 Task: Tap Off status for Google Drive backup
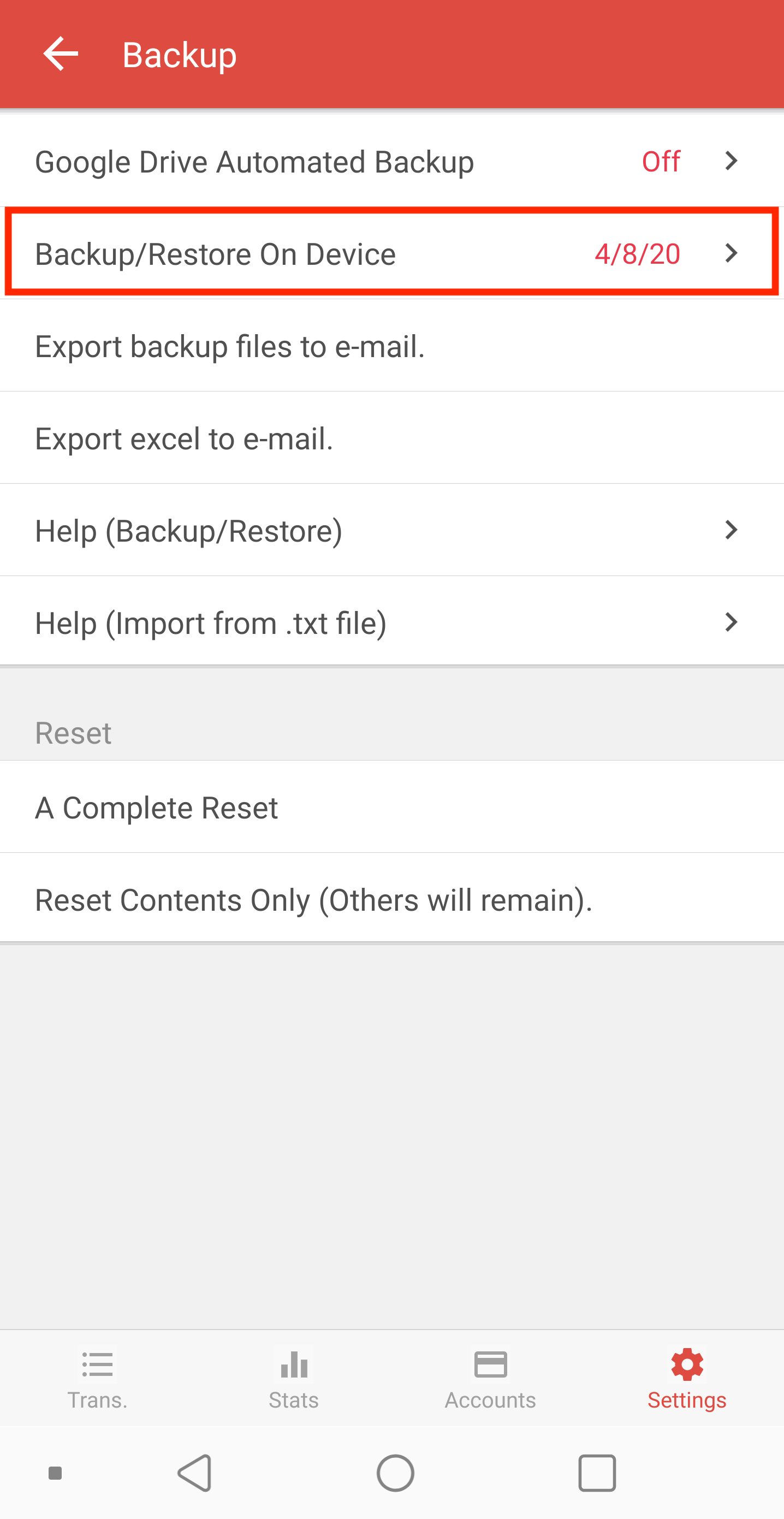(661, 161)
